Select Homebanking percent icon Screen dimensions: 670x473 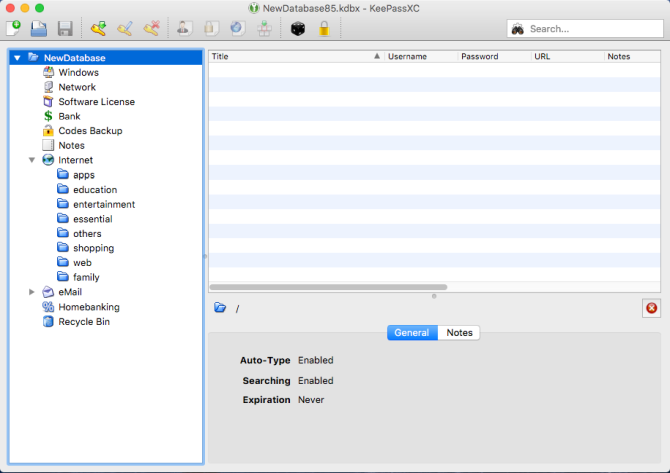click(x=48, y=307)
